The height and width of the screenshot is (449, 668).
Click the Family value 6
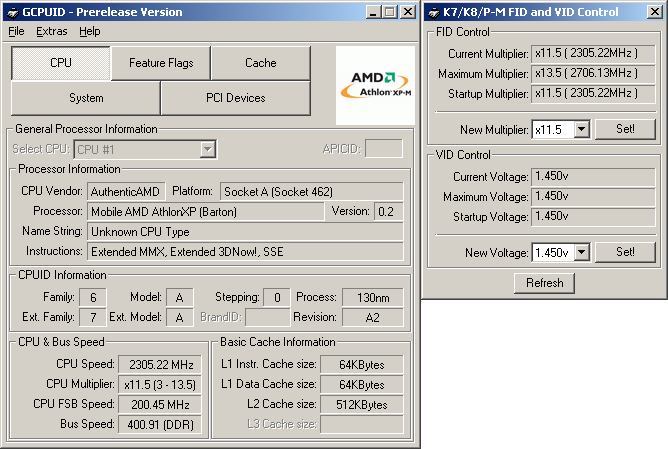[93, 297]
